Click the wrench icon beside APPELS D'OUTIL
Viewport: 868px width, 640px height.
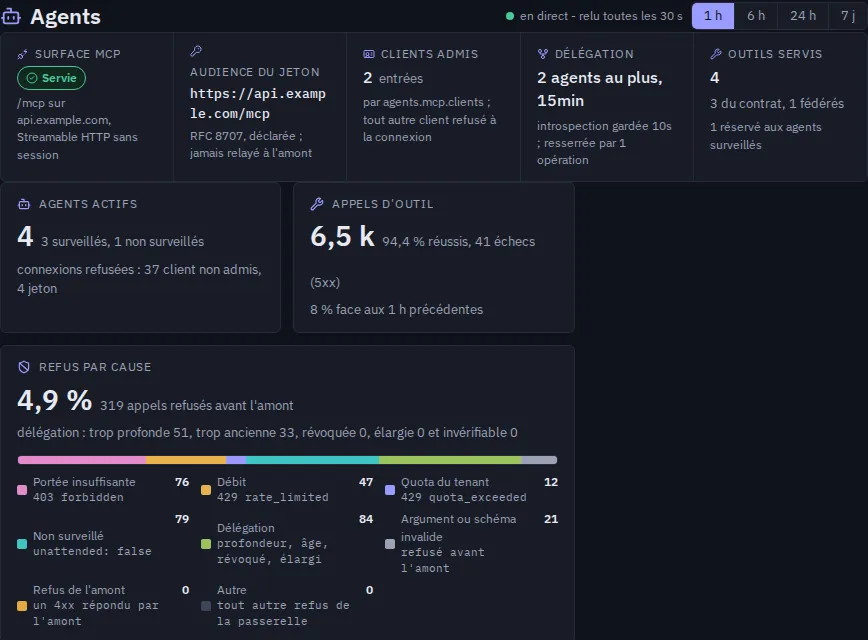[317, 204]
